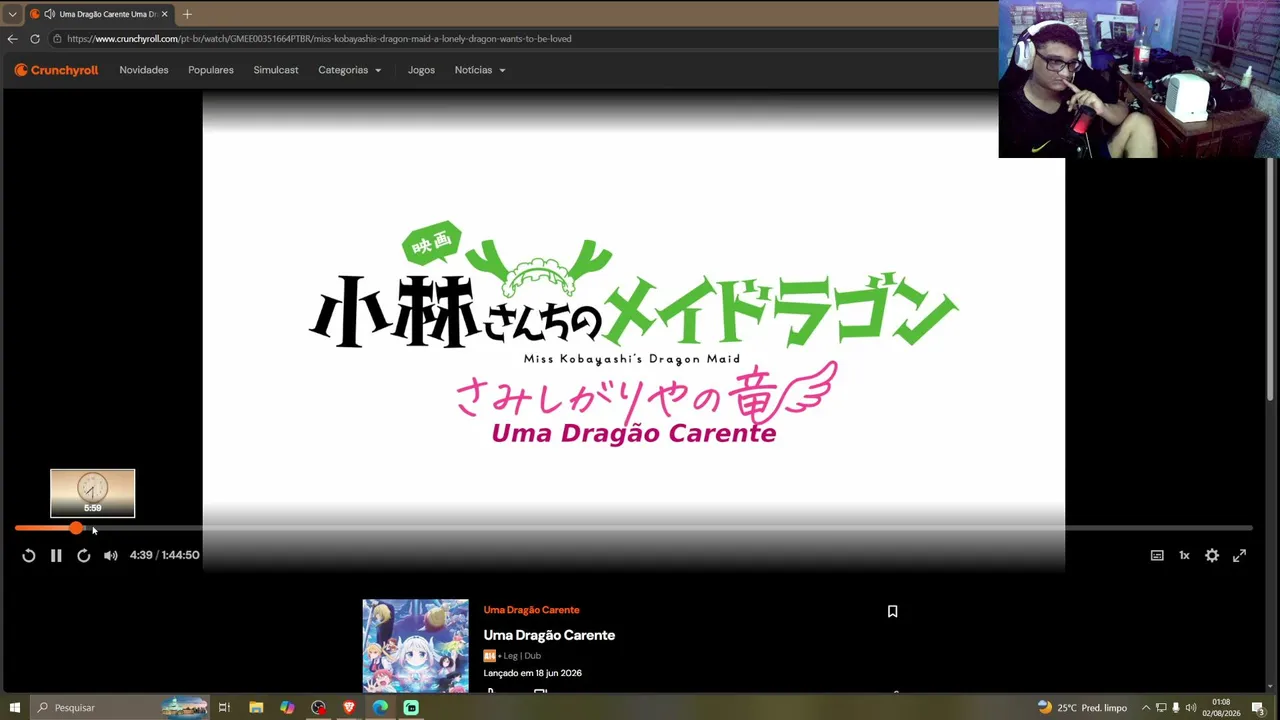Launch Microsoft Copilot from the taskbar
Screen dimensions: 1280x720
coord(287,707)
